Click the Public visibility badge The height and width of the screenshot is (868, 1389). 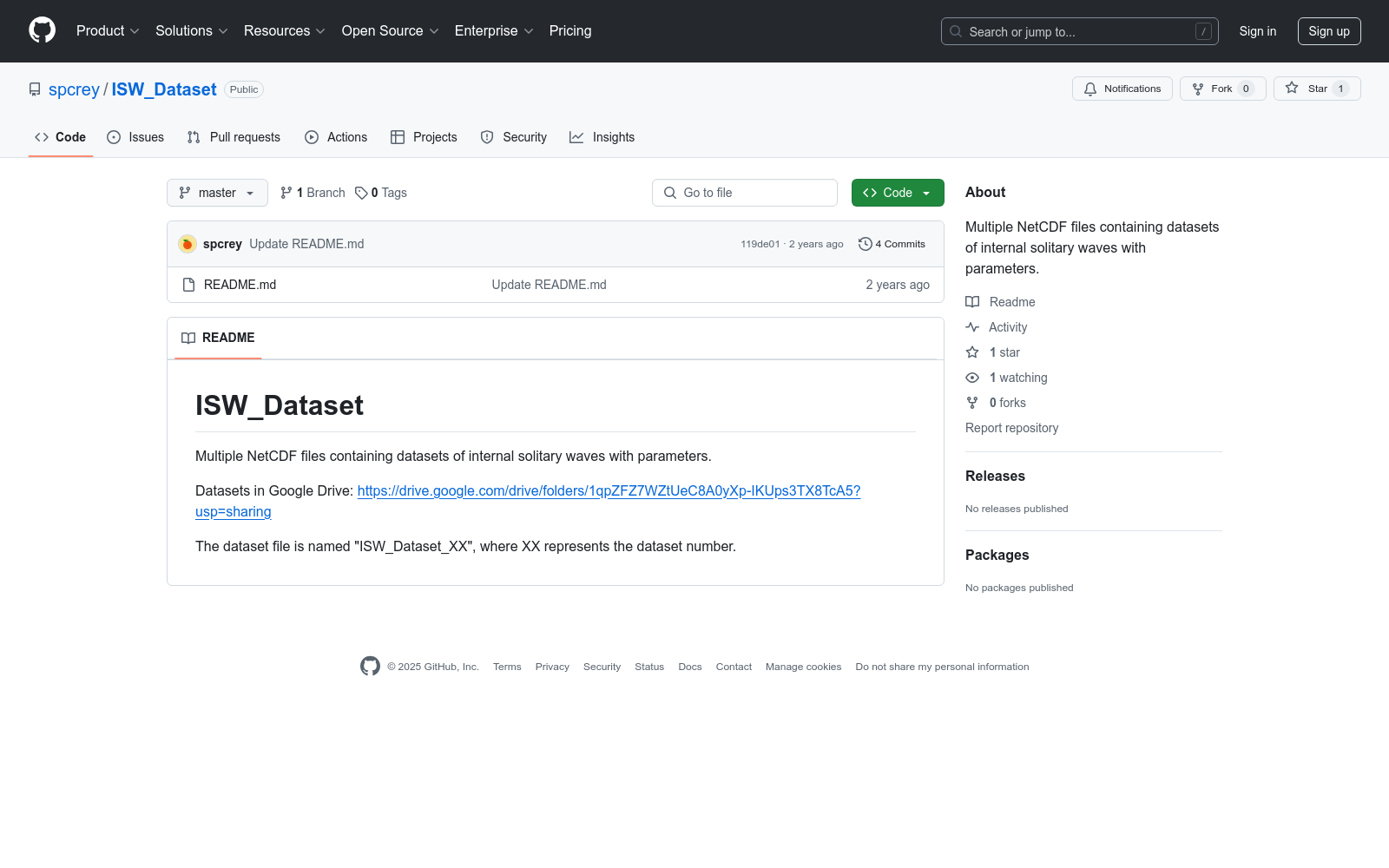pos(244,89)
